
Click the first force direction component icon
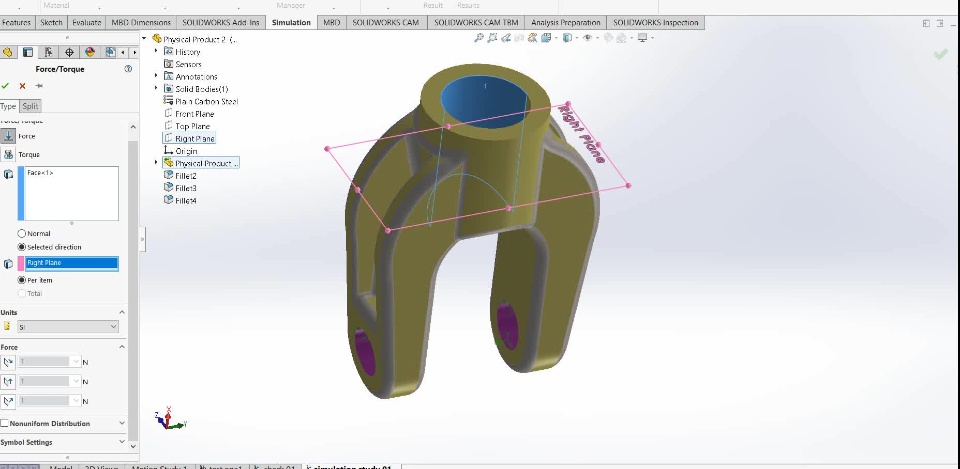tap(9, 362)
